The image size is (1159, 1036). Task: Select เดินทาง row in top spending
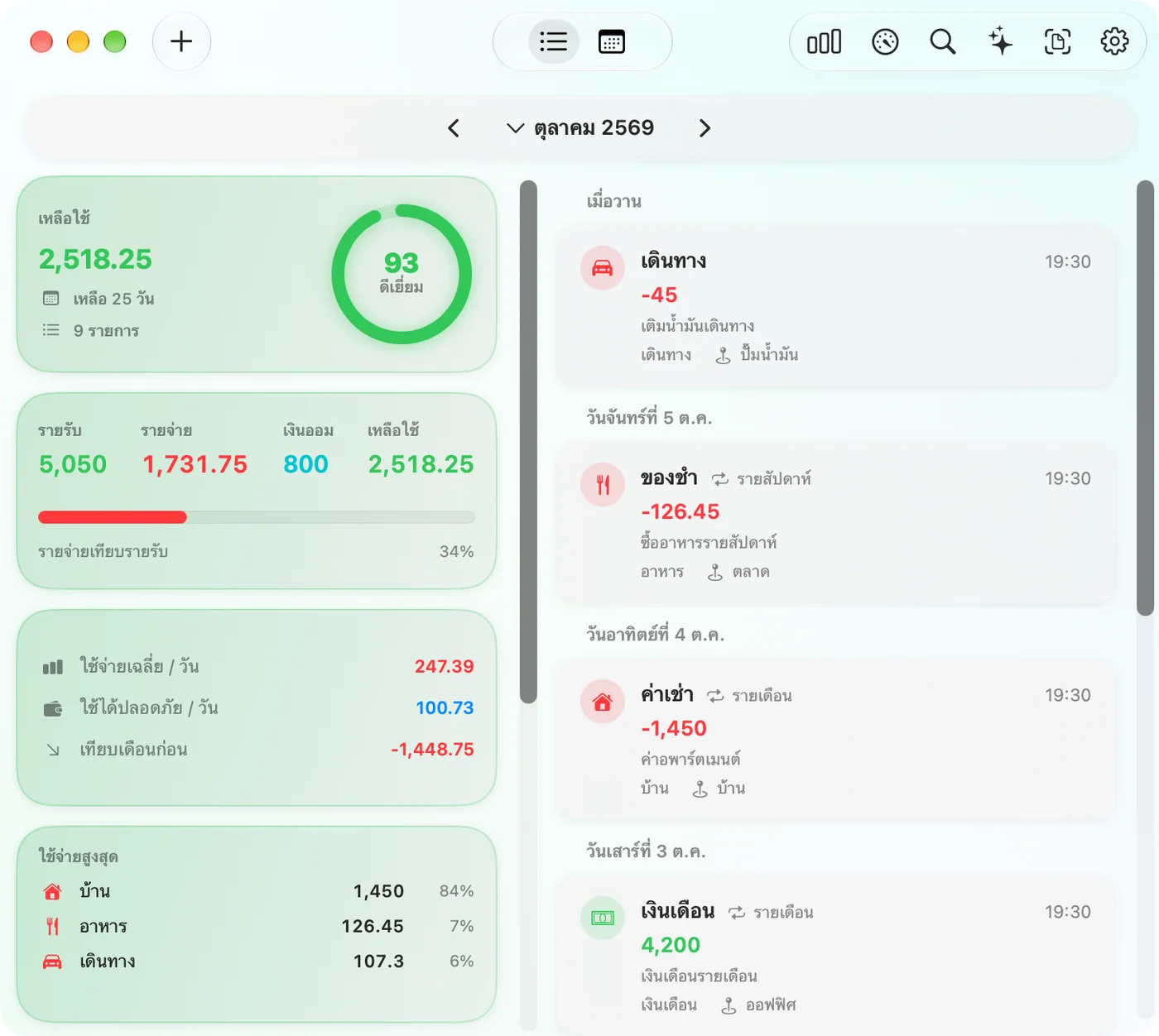pos(257,961)
